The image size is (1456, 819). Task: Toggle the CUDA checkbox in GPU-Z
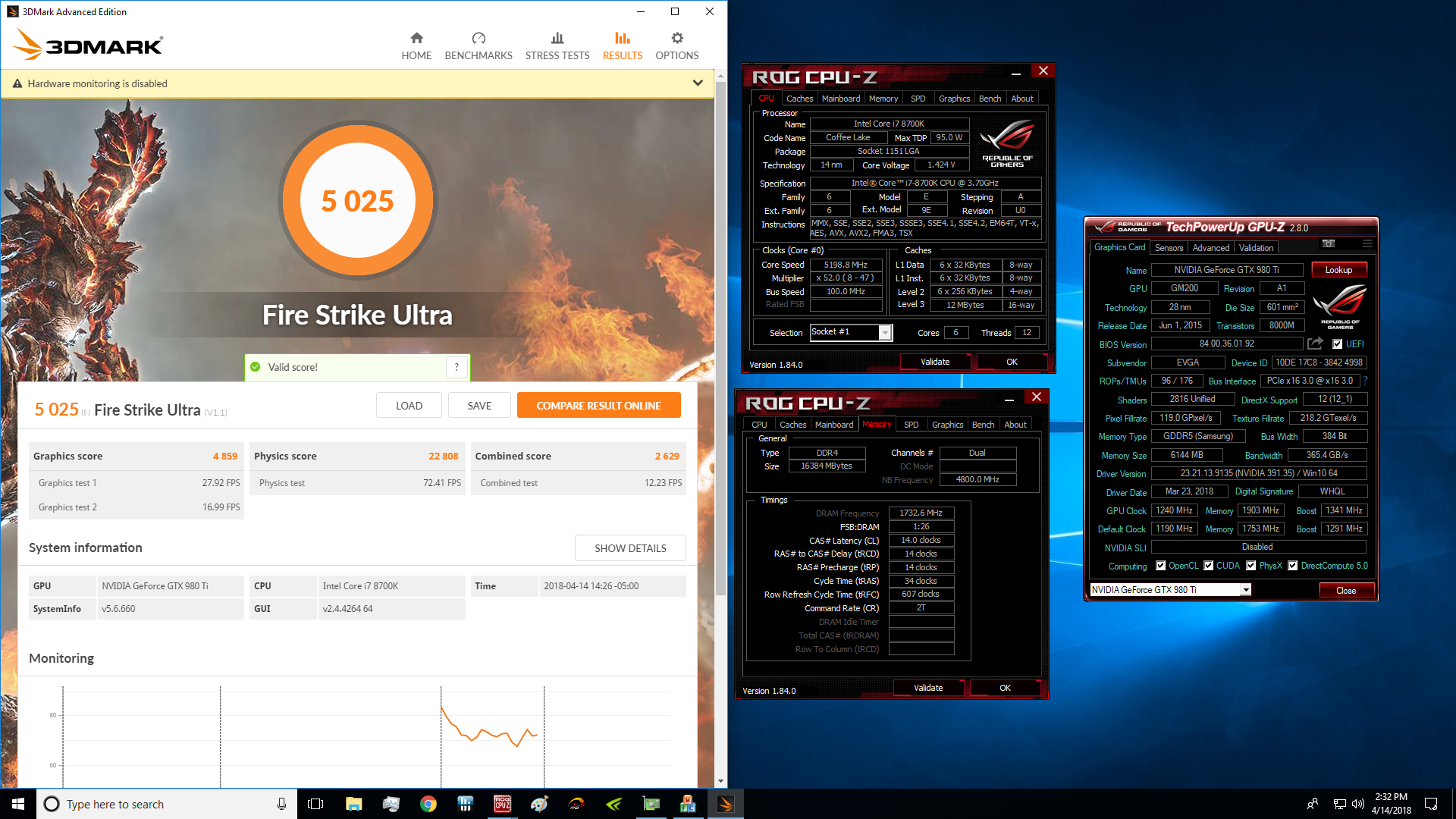[1209, 566]
